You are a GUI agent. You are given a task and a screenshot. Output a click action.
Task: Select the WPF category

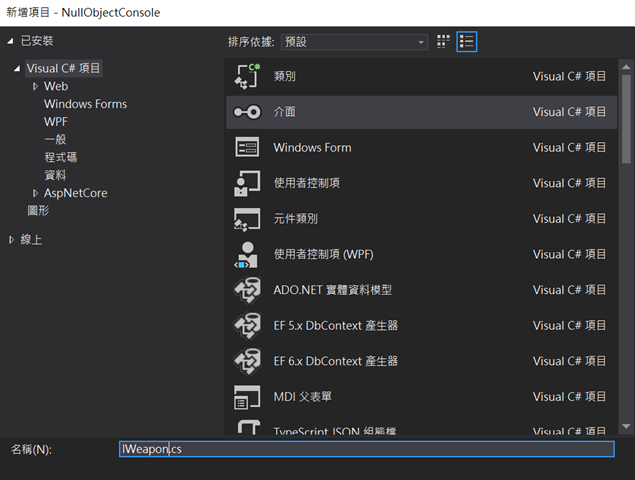point(56,122)
